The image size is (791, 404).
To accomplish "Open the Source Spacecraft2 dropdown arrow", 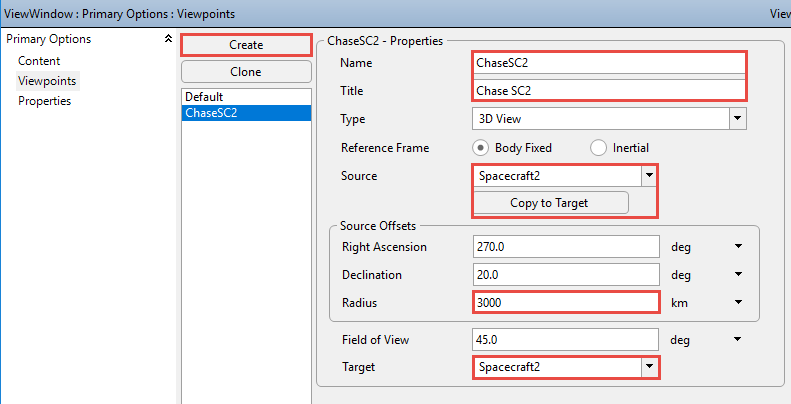I will (649, 176).
